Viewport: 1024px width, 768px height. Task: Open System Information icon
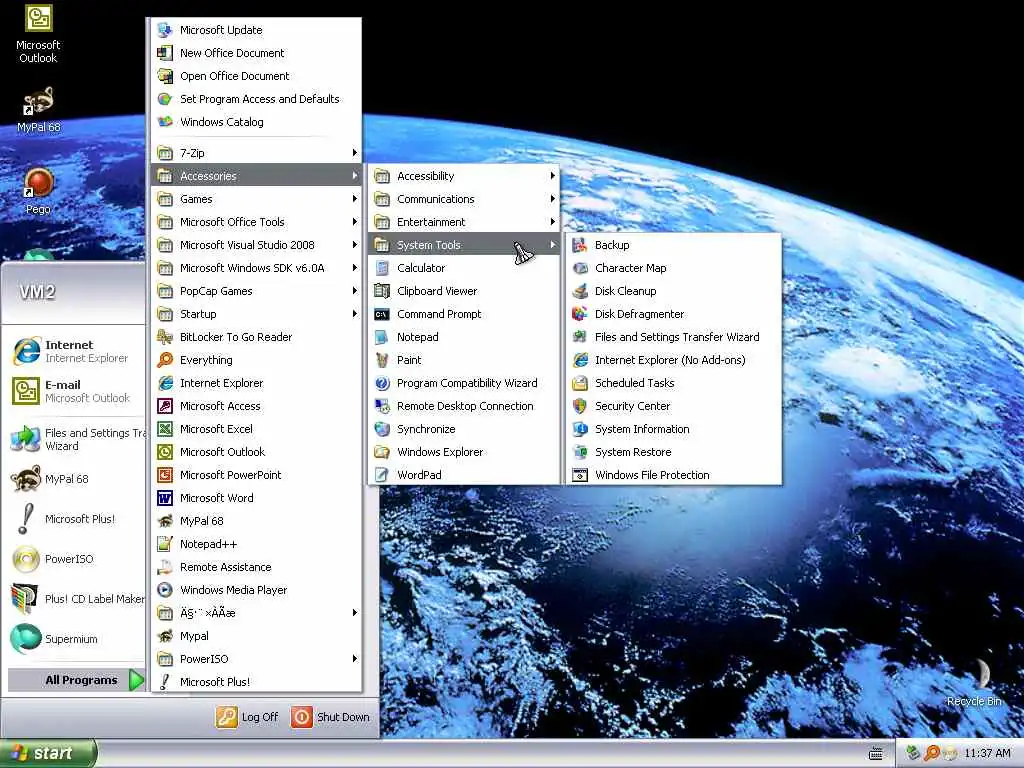tap(580, 428)
